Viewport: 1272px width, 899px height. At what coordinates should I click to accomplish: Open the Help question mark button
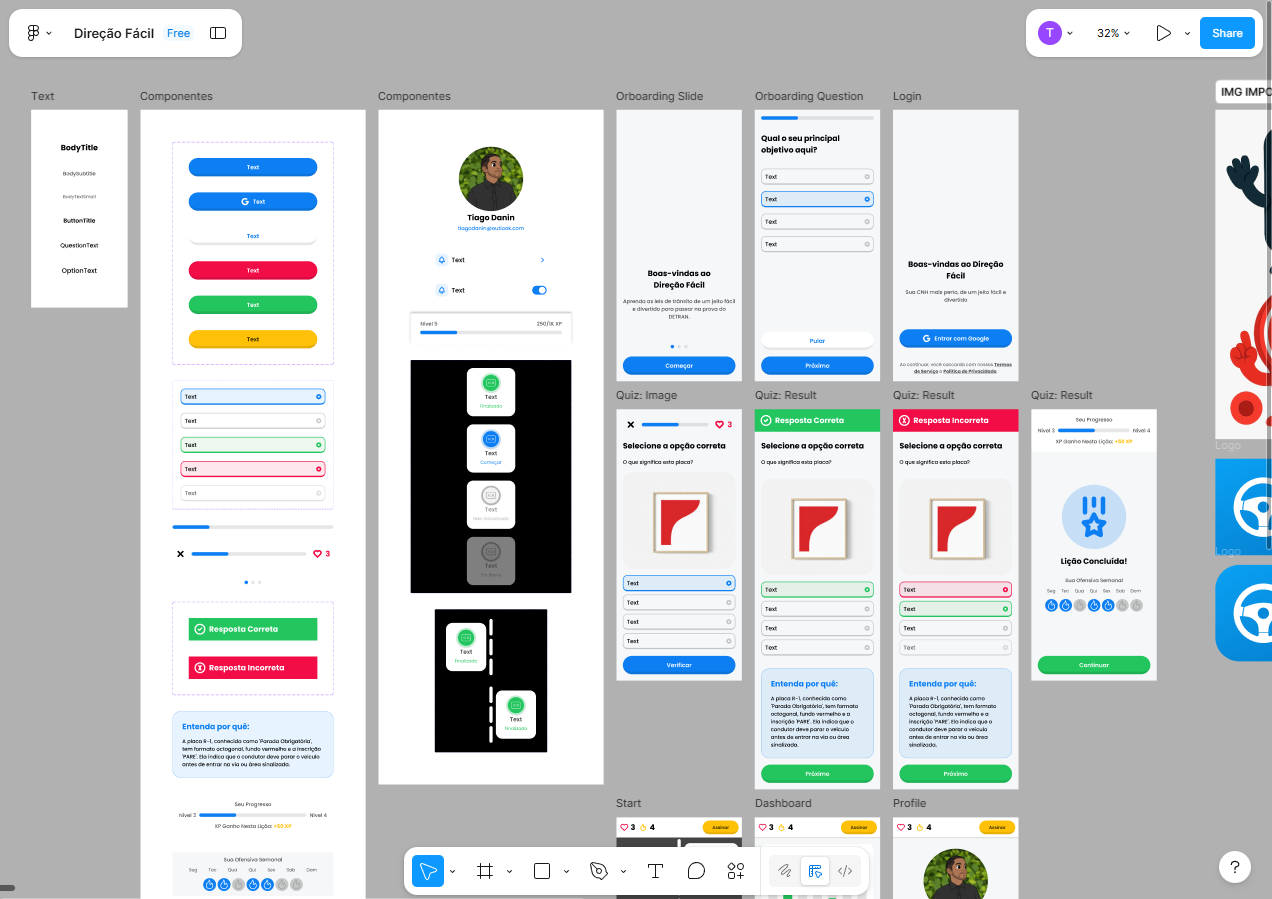point(1235,867)
